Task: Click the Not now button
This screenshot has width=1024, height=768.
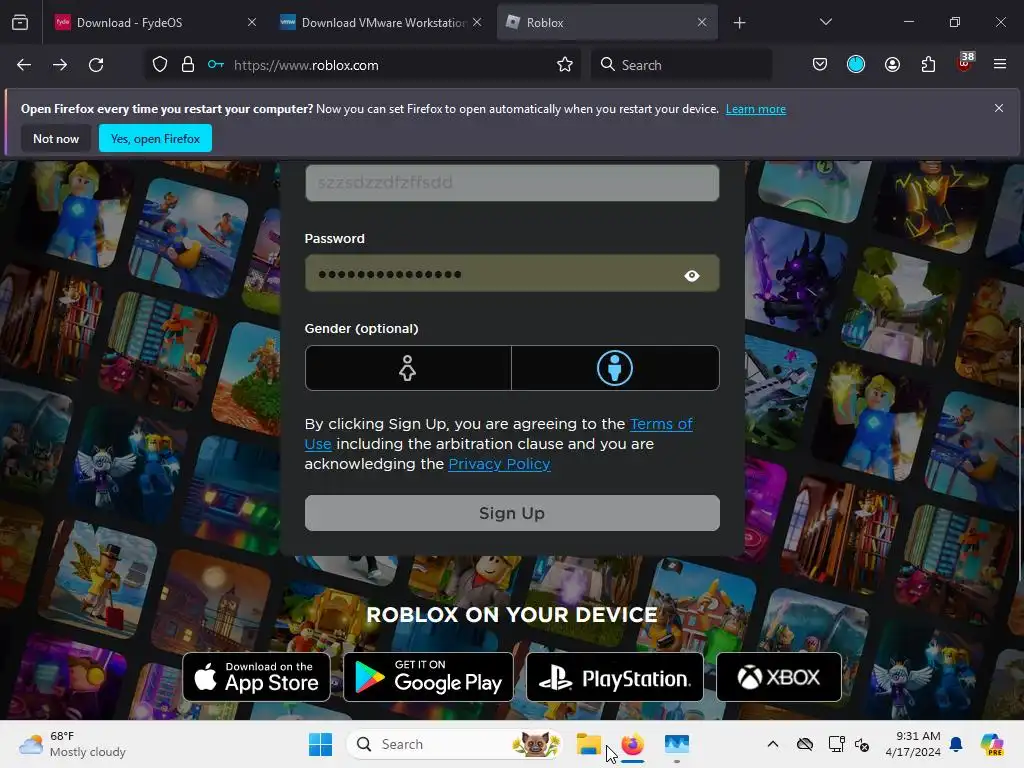Action: [x=56, y=138]
